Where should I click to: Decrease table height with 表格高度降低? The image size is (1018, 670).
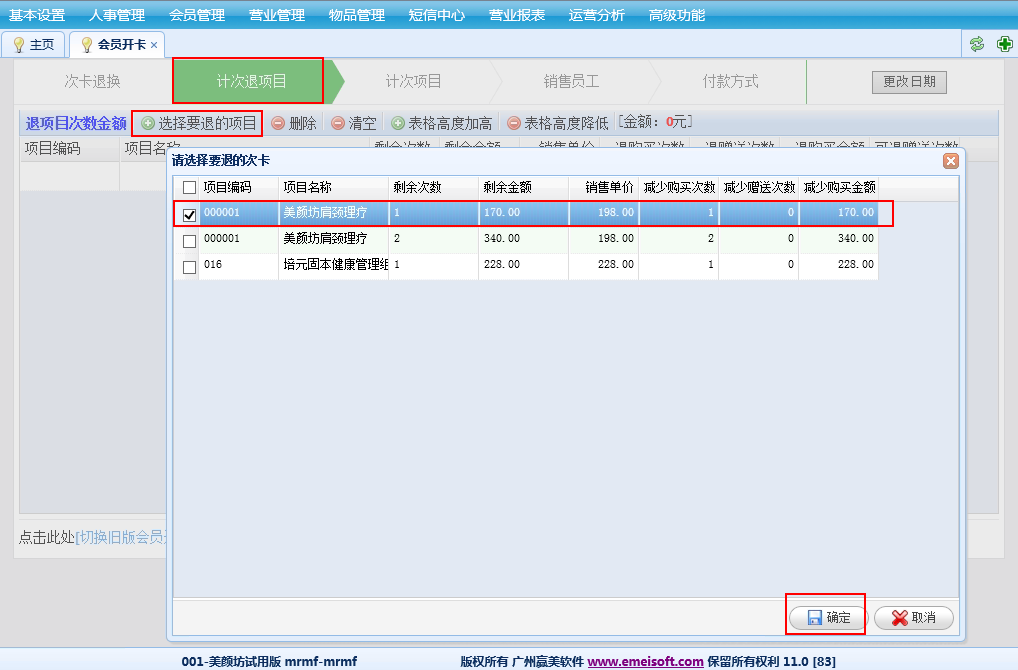click(557, 123)
